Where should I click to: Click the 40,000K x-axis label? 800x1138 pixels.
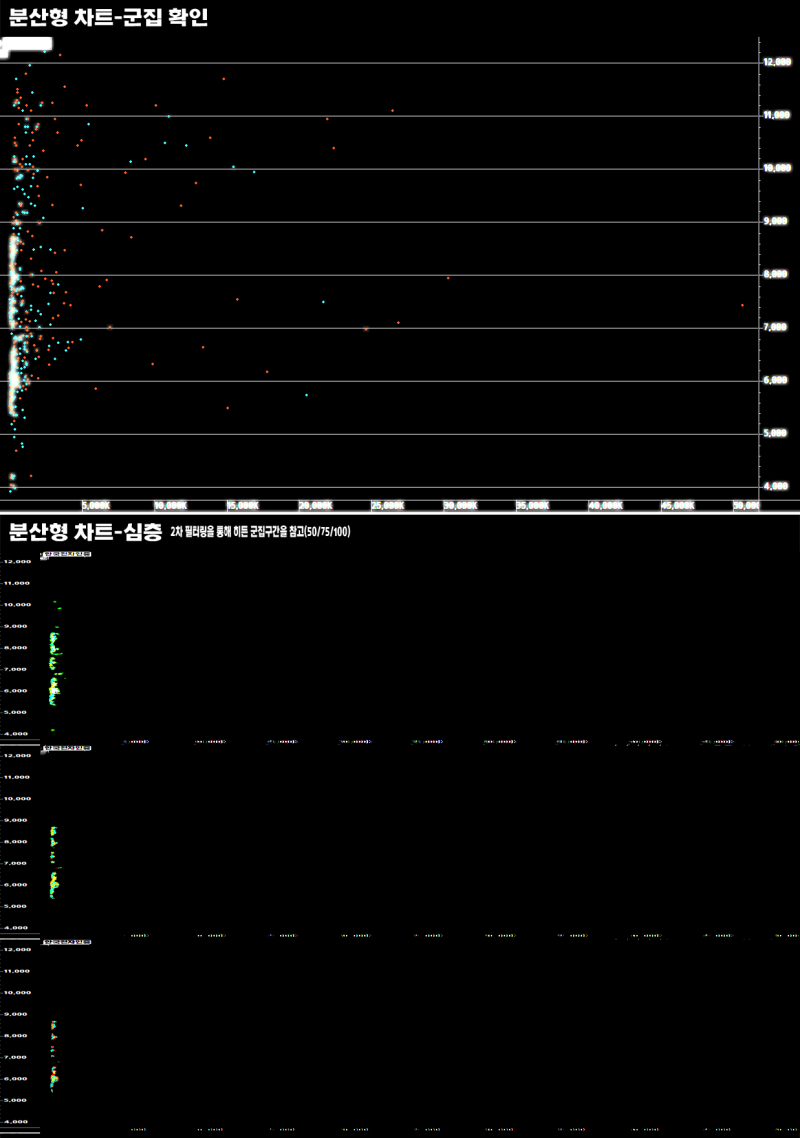pos(606,506)
